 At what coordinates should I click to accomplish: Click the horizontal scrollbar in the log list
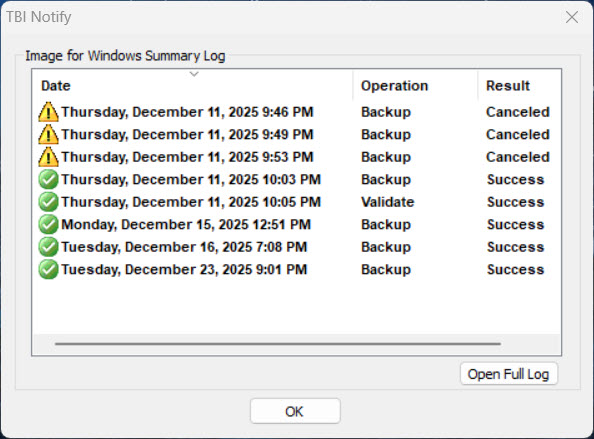[x=278, y=344]
